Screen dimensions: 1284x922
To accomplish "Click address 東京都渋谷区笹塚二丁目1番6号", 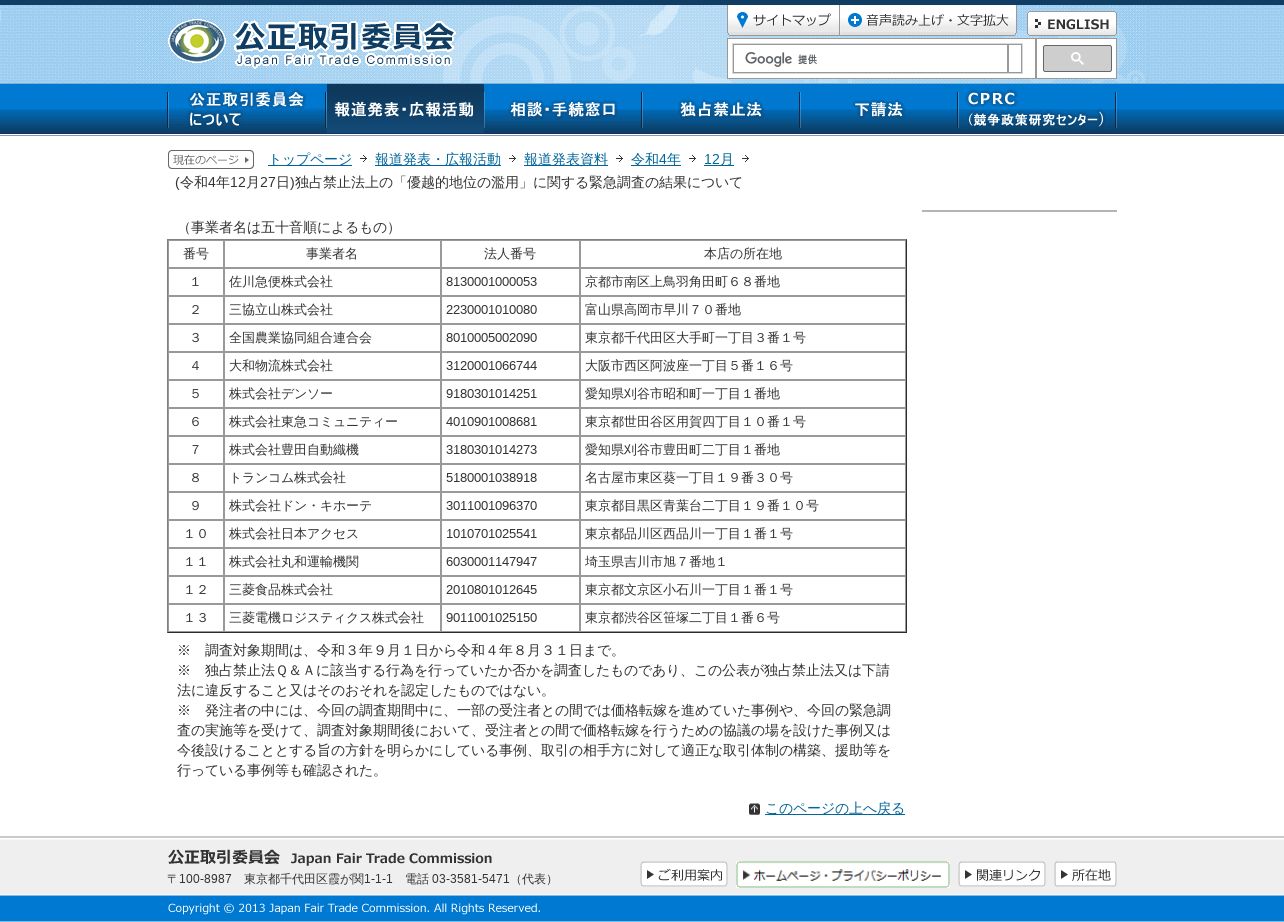I will coord(682,618).
